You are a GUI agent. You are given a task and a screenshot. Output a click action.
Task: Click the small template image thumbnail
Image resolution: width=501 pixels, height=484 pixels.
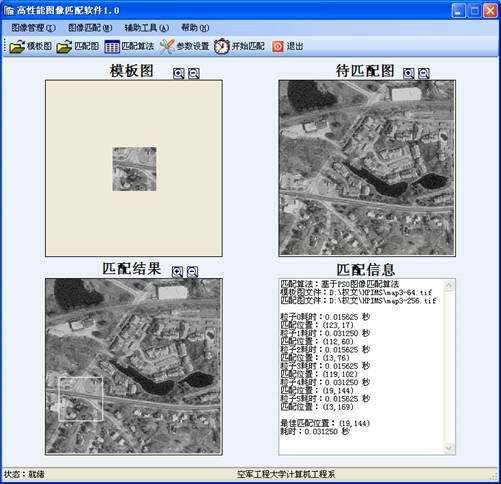tap(134, 169)
